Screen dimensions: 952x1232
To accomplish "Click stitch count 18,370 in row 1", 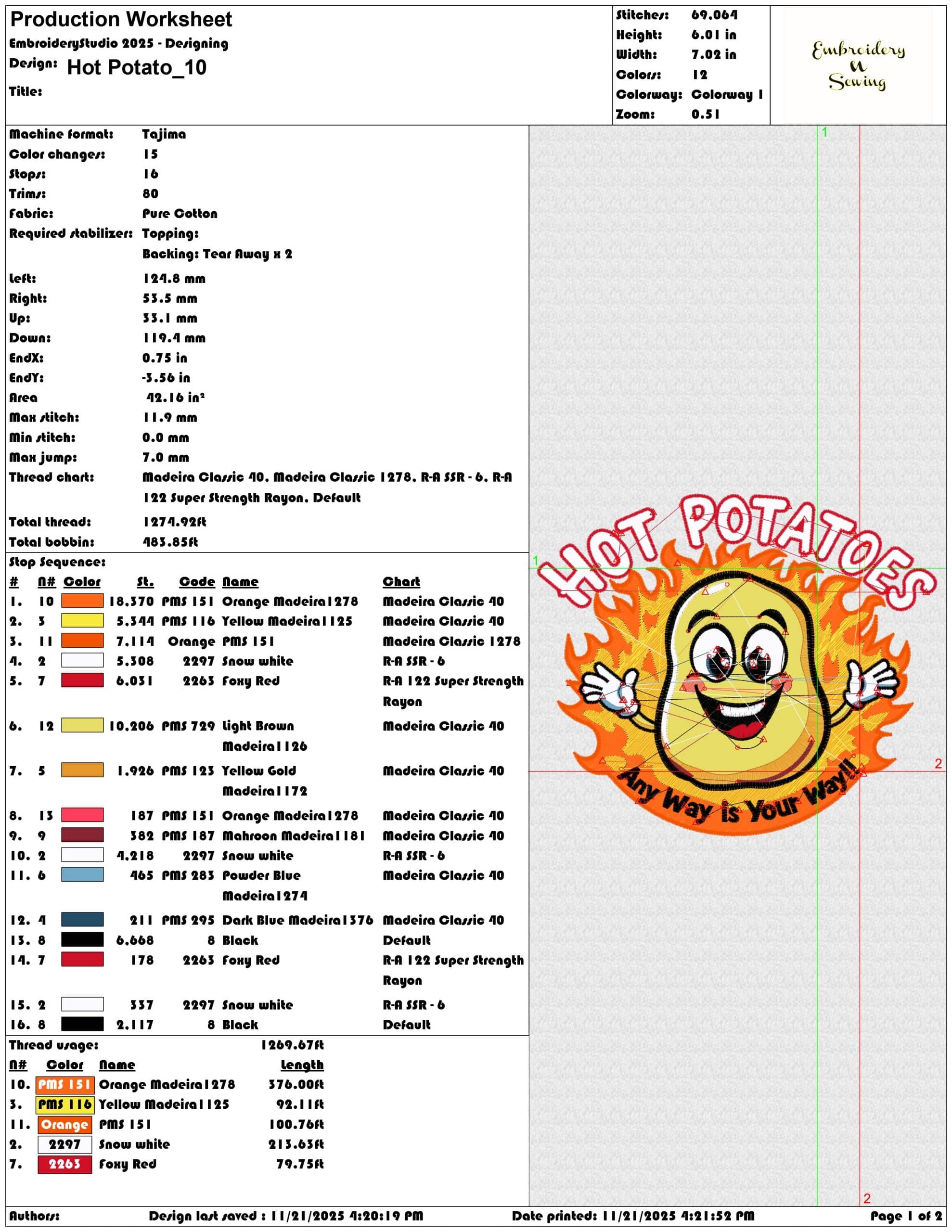I will pyautogui.click(x=131, y=602).
